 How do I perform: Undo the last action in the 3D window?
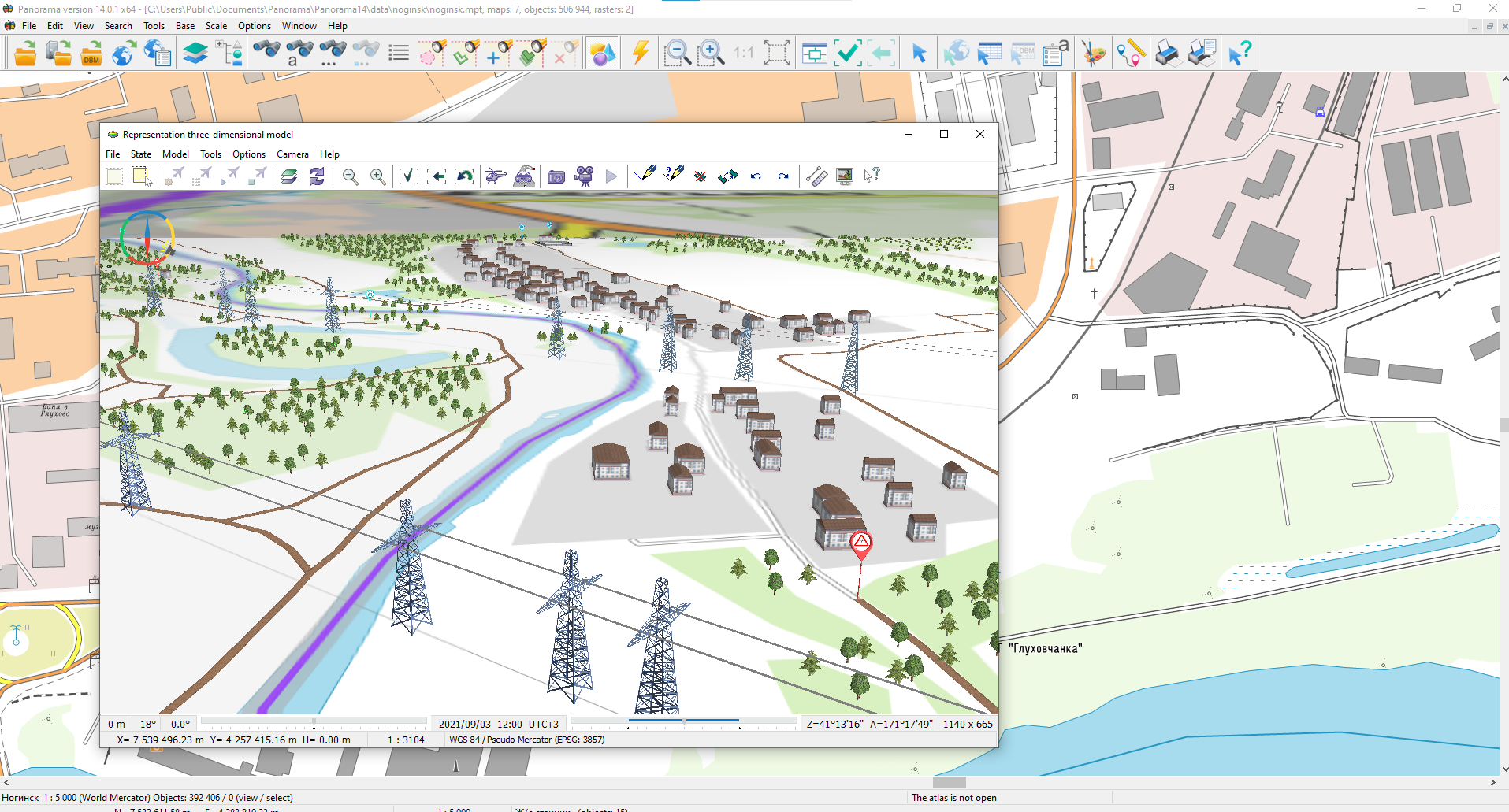coord(755,176)
